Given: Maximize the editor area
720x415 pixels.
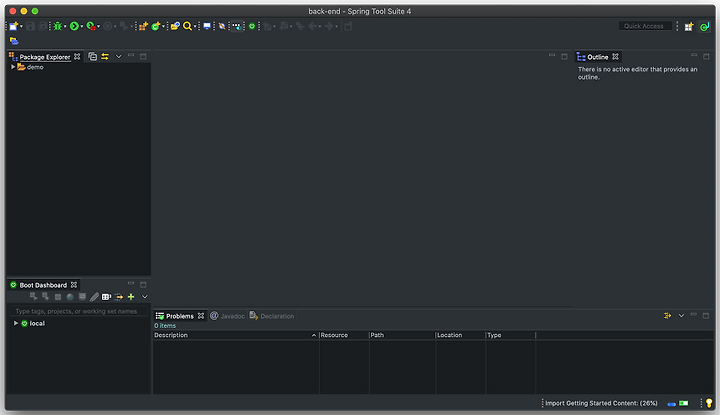Looking at the screenshot, I should 564,56.
